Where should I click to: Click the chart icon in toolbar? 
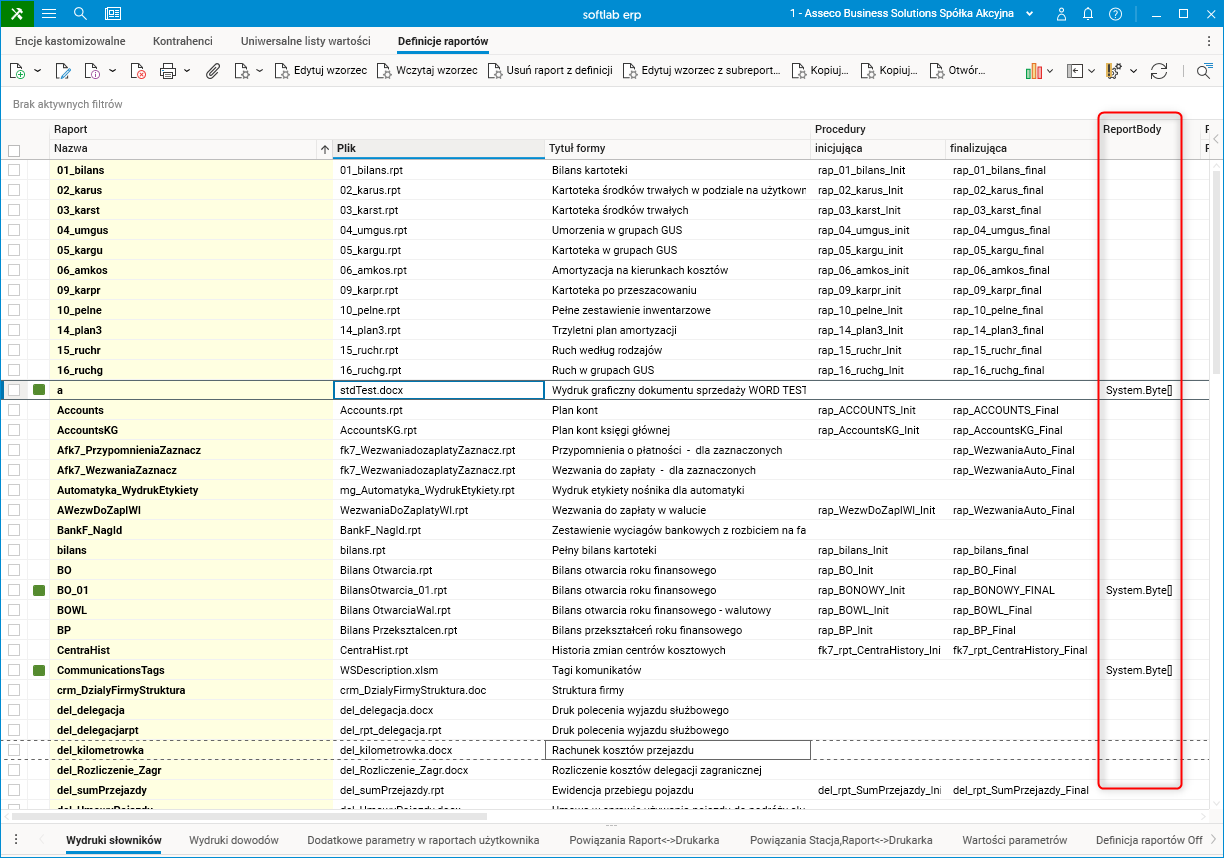[1034, 71]
